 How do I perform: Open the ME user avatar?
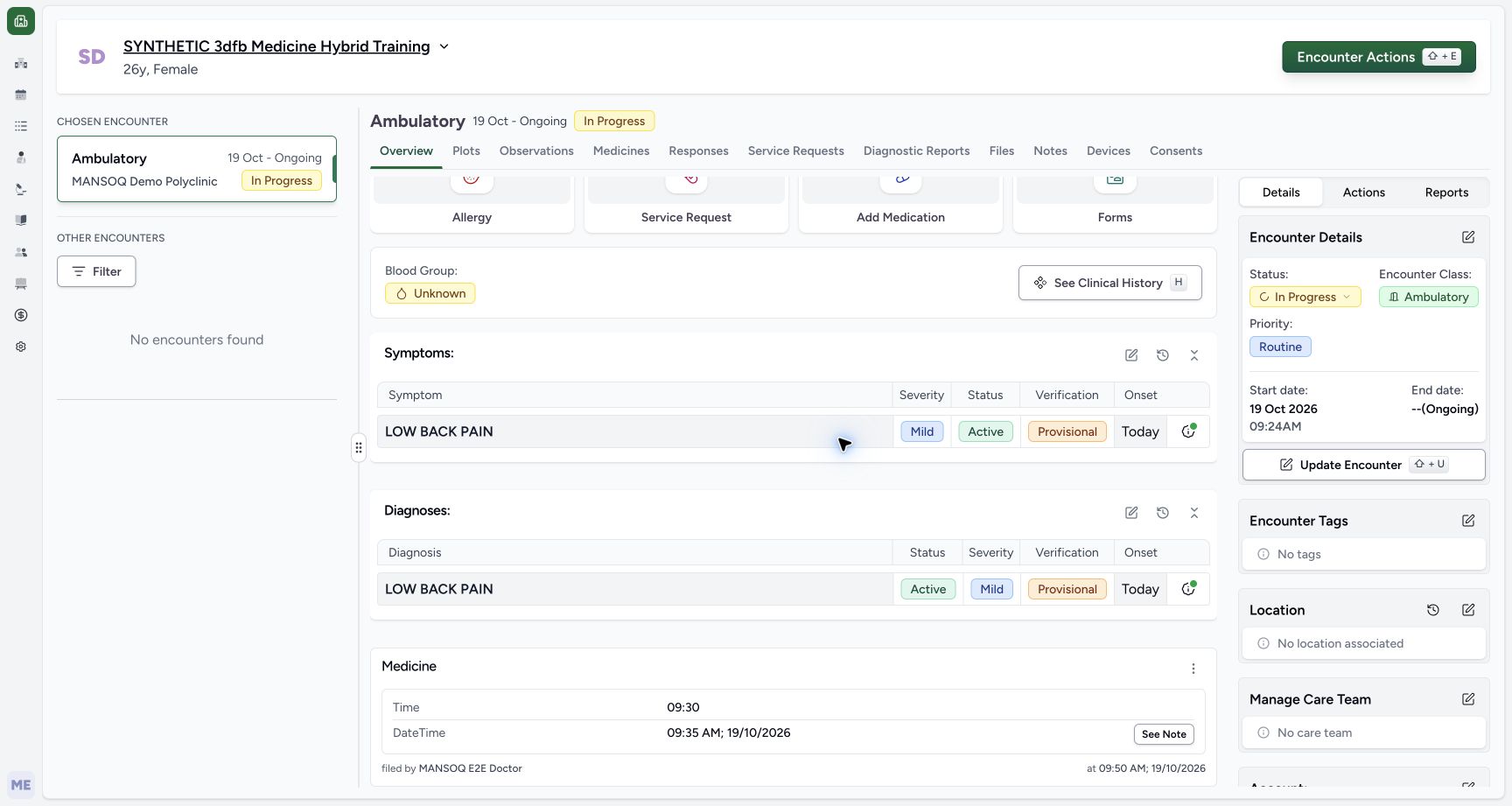pos(21,785)
